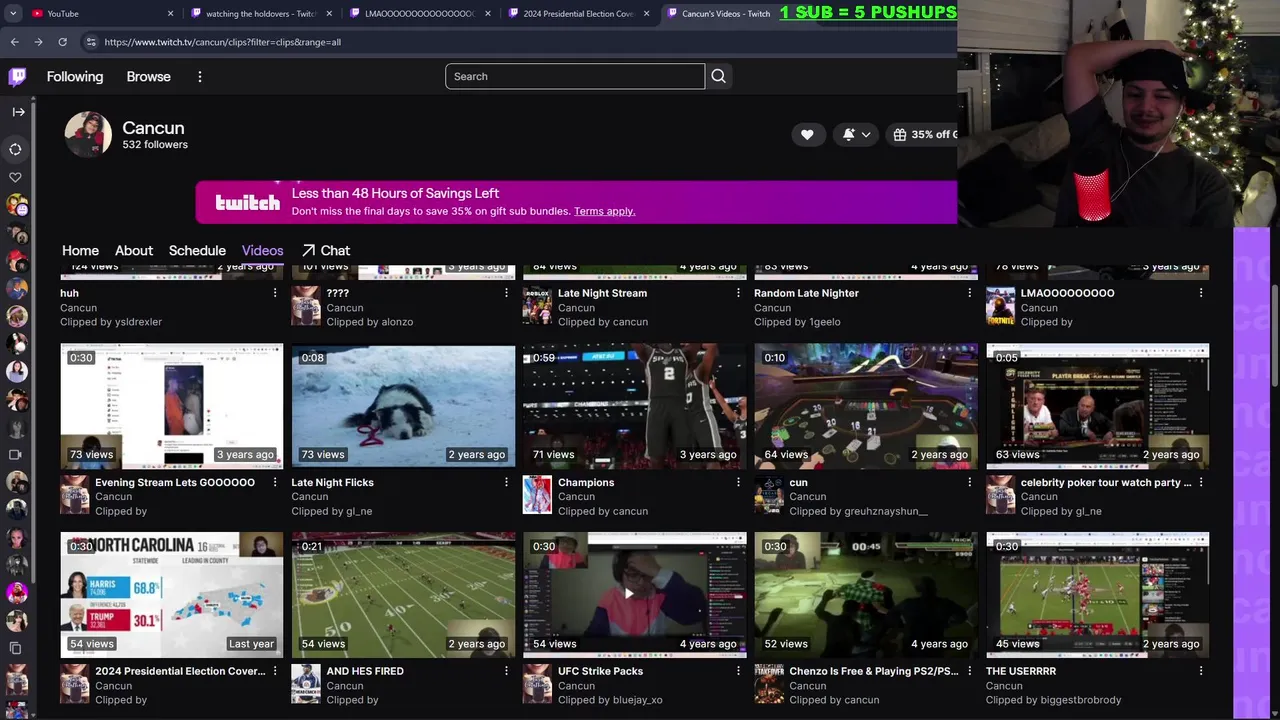Open the channel Home tab
The image size is (1280, 720).
coord(80,251)
